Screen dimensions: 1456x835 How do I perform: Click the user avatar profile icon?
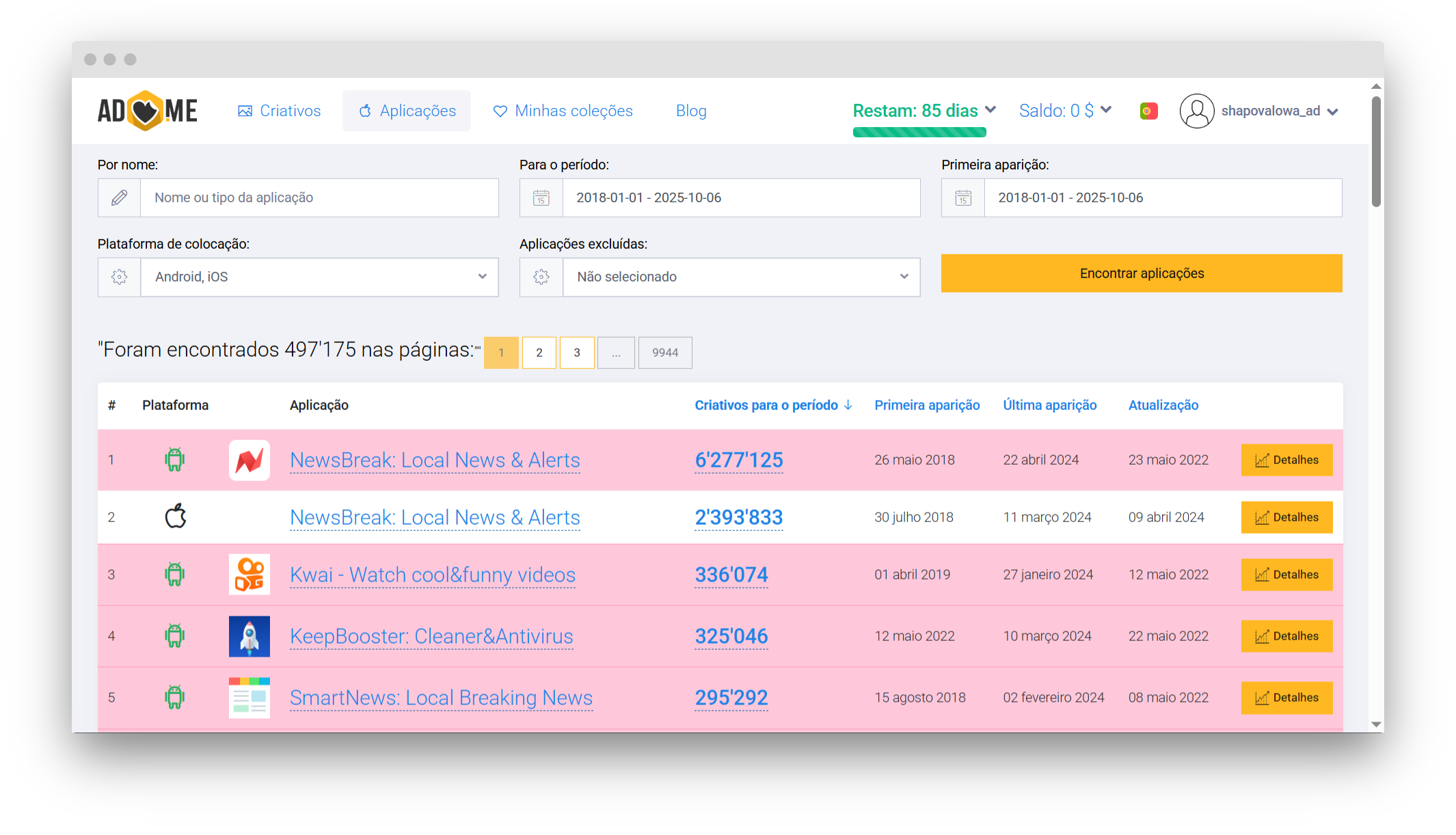tap(1196, 111)
